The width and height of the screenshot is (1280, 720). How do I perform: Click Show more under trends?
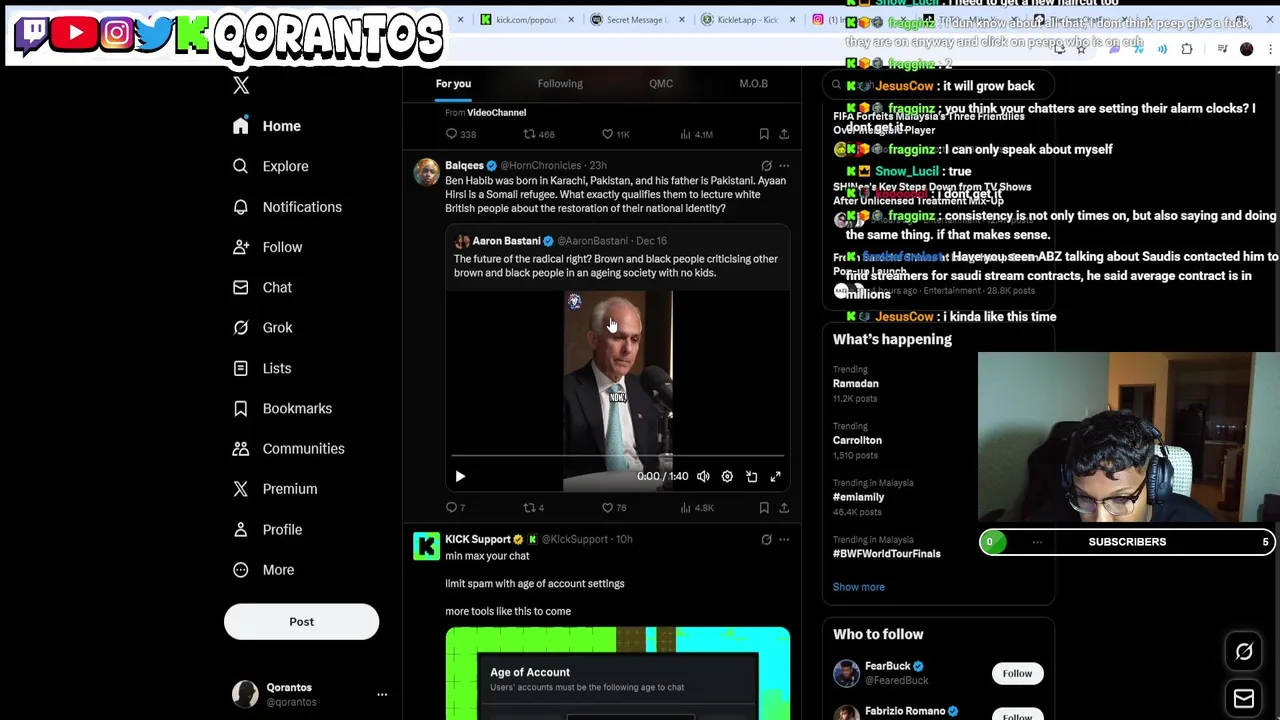(859, 587)
